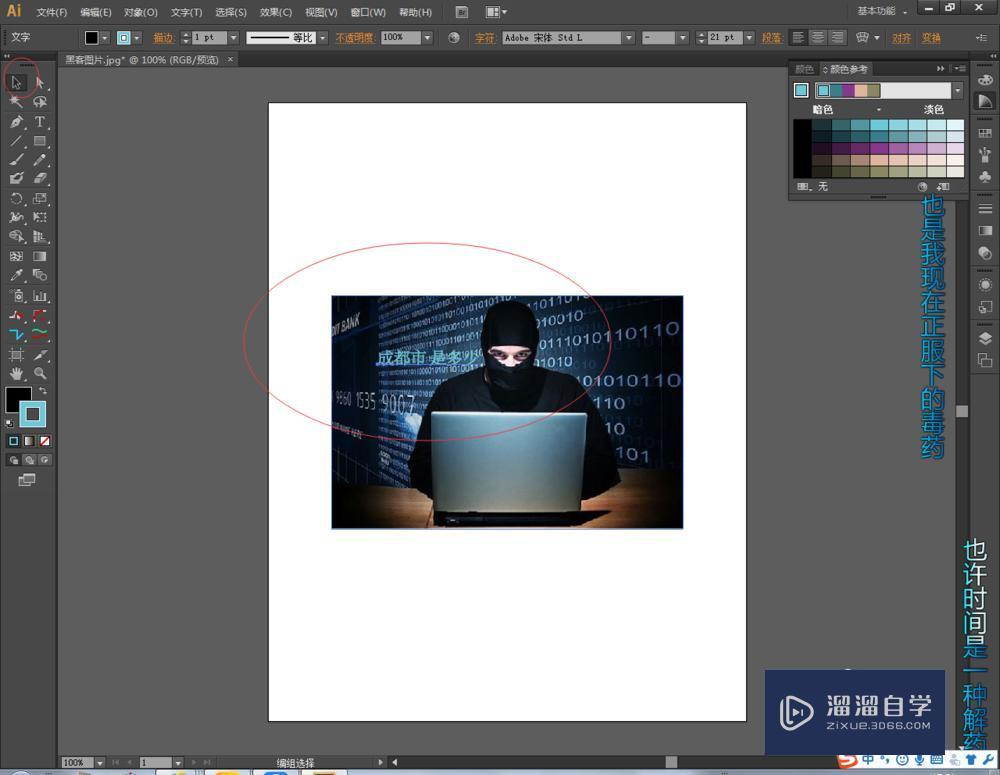Select the Paintbrush tool

pos(17,160)
